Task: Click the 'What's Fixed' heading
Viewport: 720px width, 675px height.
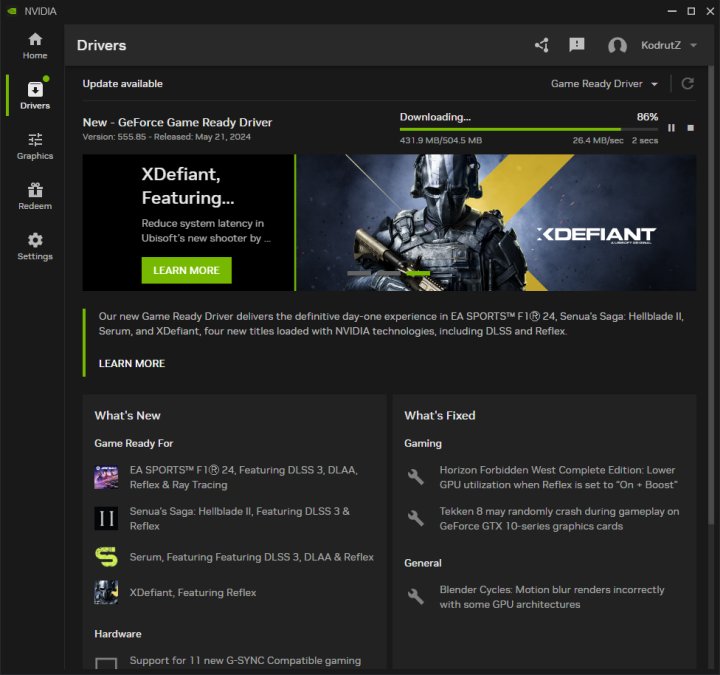Action: pyautogui.click(x=439, y=416)
